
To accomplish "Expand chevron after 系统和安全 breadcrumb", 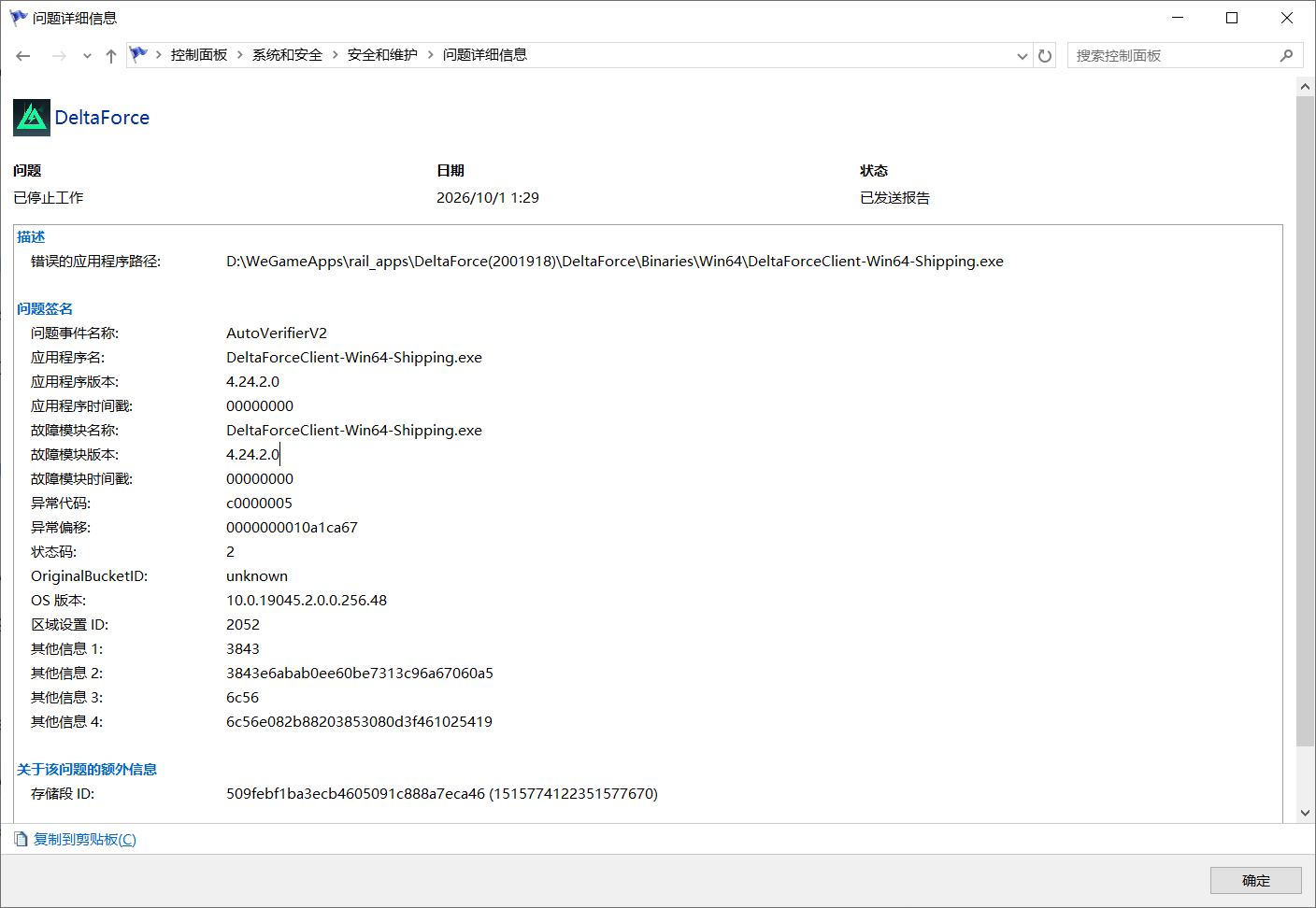I will (x=336, y=55).
